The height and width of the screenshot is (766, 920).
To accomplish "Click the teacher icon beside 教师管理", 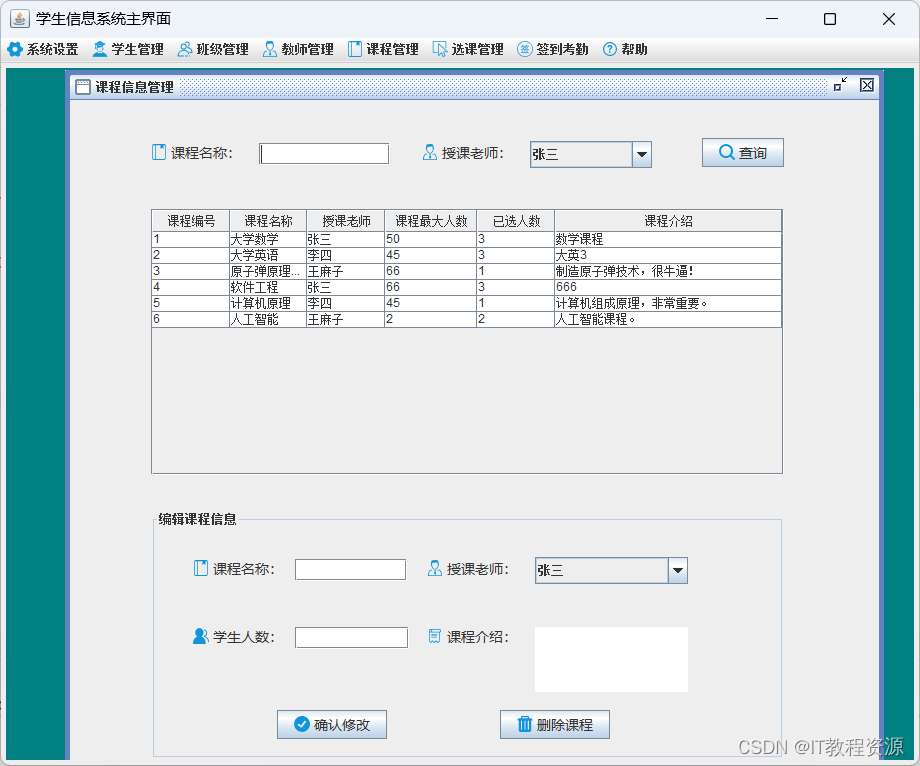I will [x=270, y=49].
